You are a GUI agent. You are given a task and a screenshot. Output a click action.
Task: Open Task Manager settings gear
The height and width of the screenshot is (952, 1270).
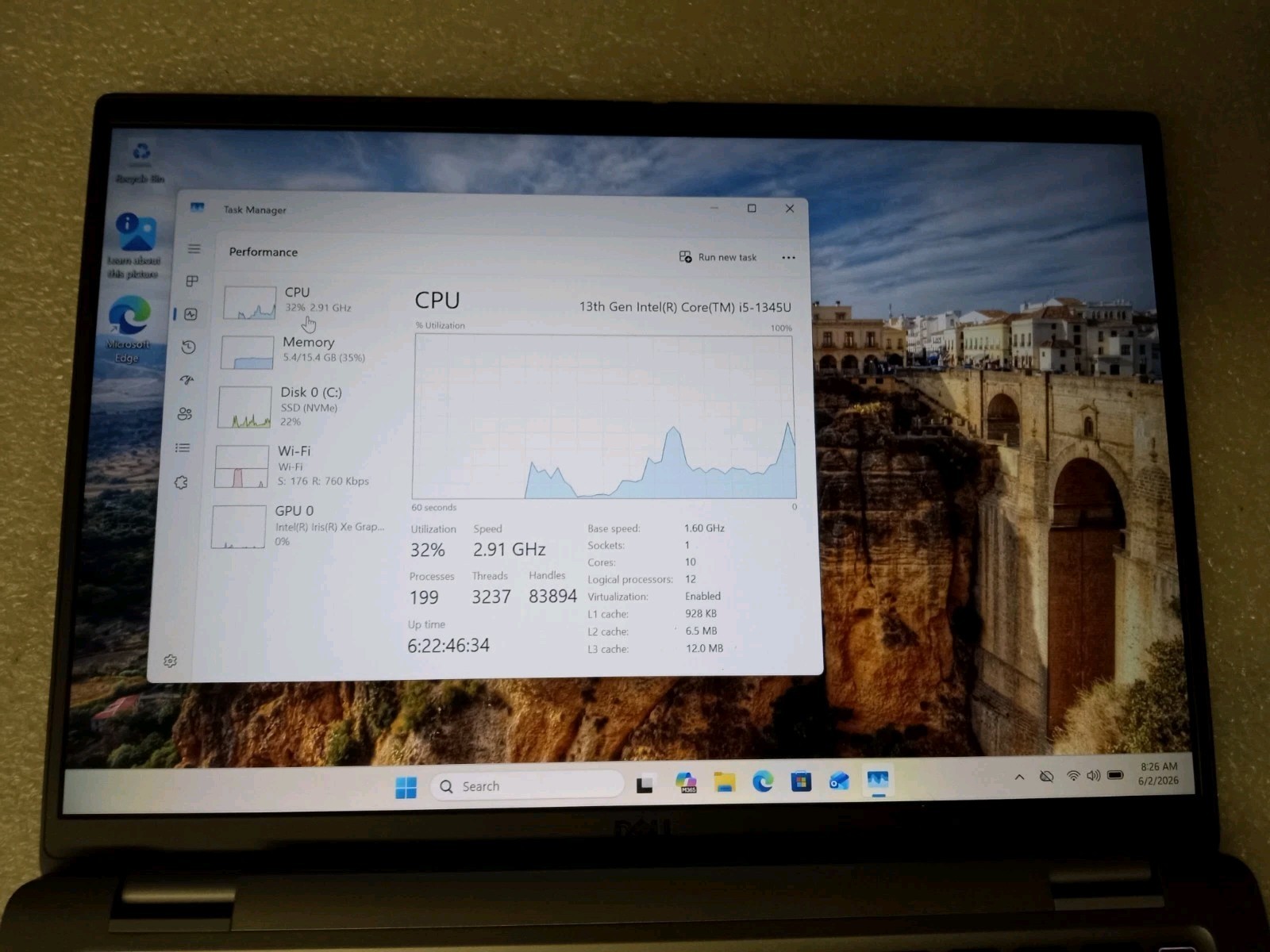tap(170, 661)
